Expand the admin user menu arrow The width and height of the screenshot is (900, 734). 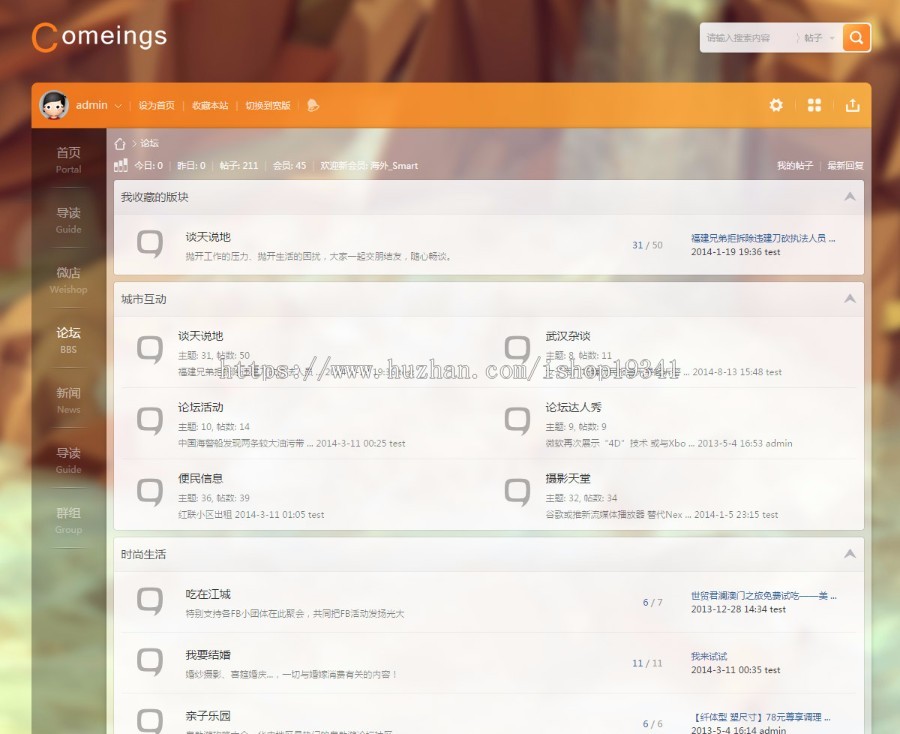[119, 106]
